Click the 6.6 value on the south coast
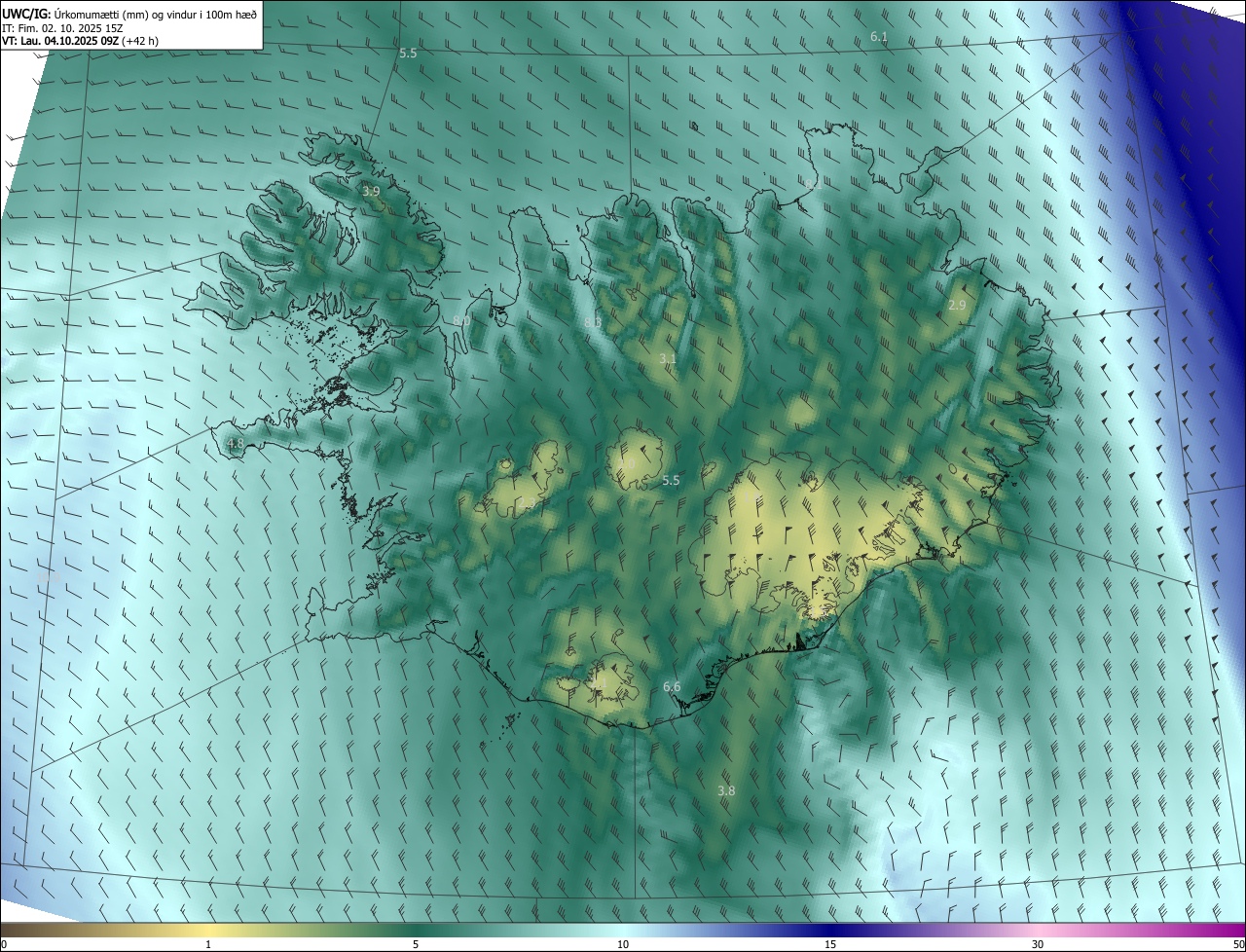This screenshot has height=952, width=1246. pyautogui.click(x=672, y=687)
